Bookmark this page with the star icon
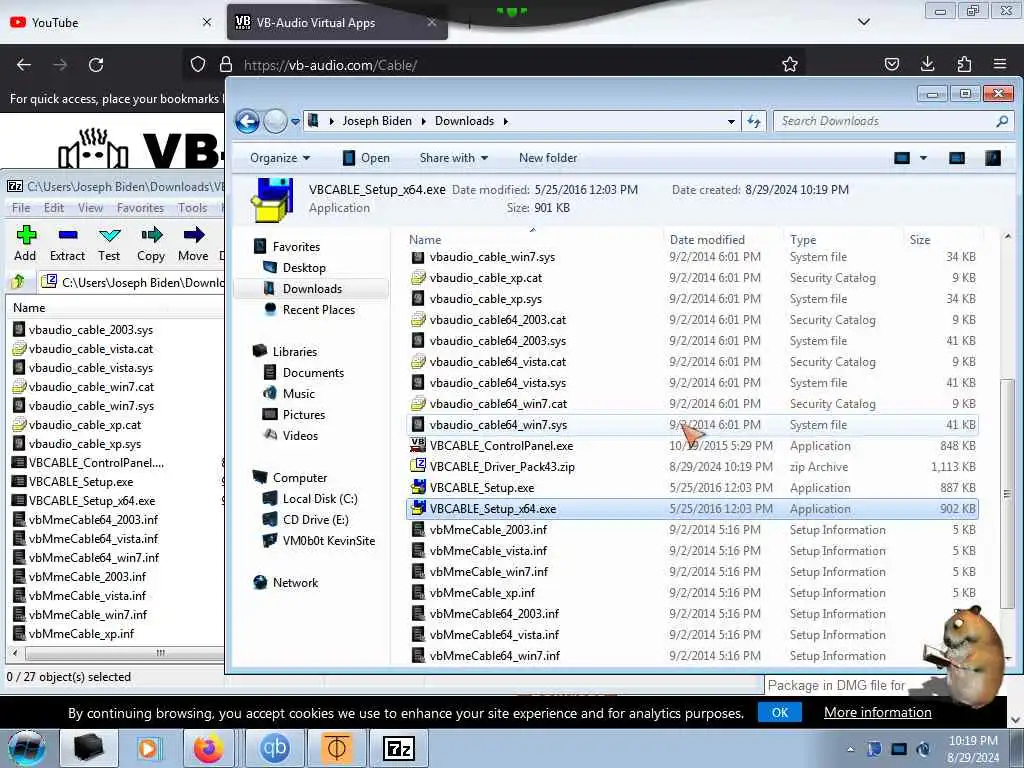This screenshot has width=1024, height=768. point(790,64)
